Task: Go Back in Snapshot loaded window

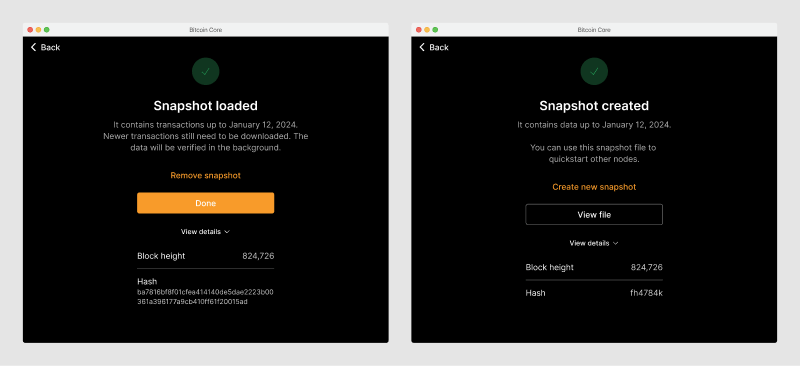Action: click(45, 47)
